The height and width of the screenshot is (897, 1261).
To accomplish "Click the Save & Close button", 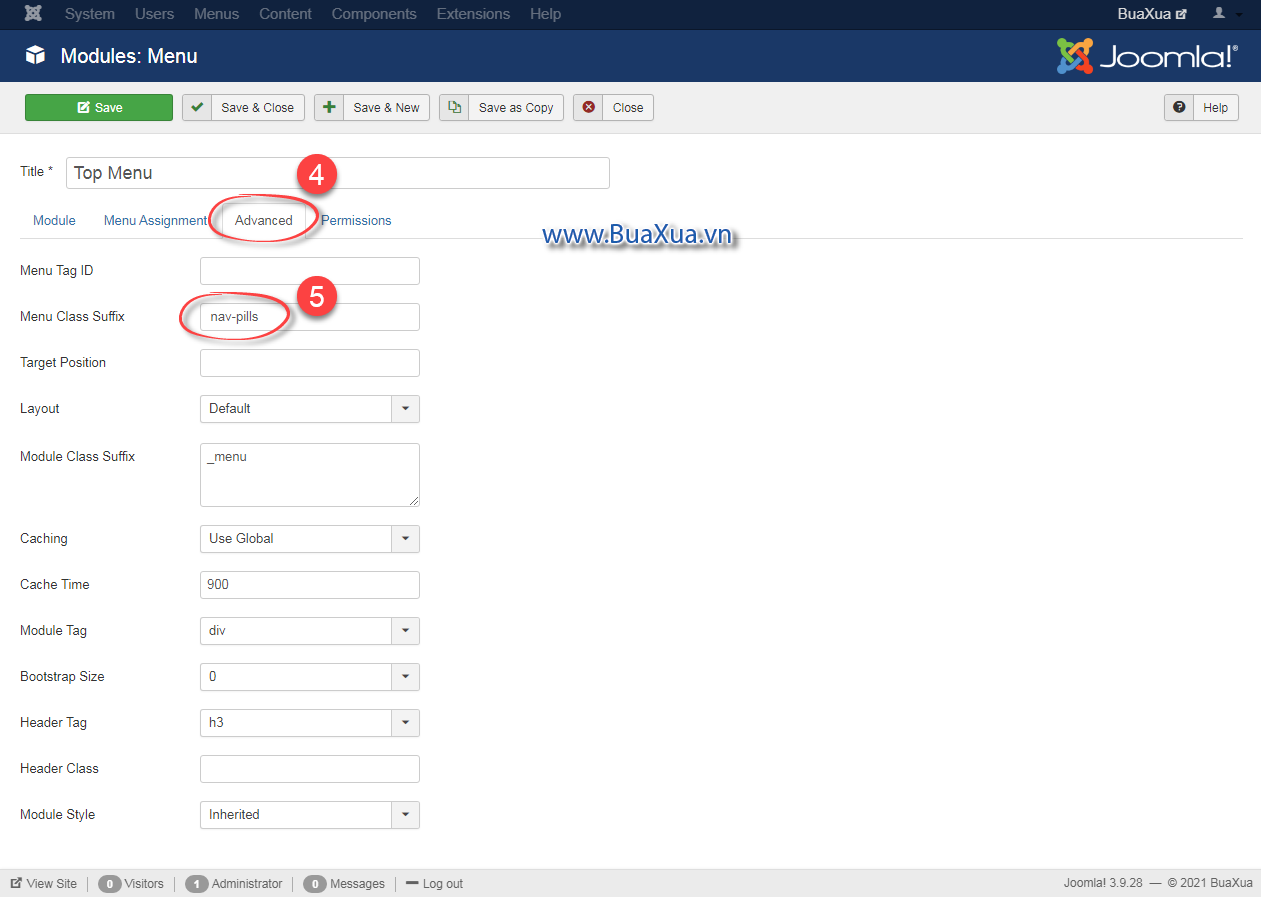I will [x=244, y=107].
